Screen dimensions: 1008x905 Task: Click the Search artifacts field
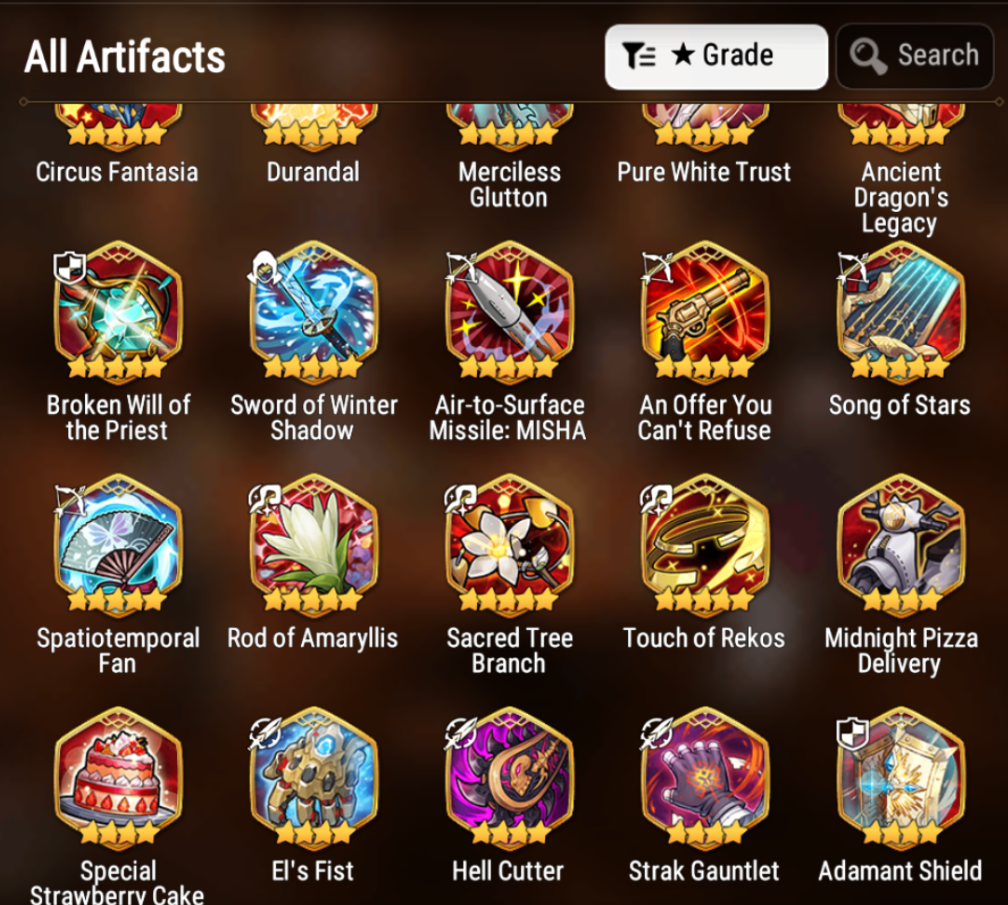click(915, 57)
